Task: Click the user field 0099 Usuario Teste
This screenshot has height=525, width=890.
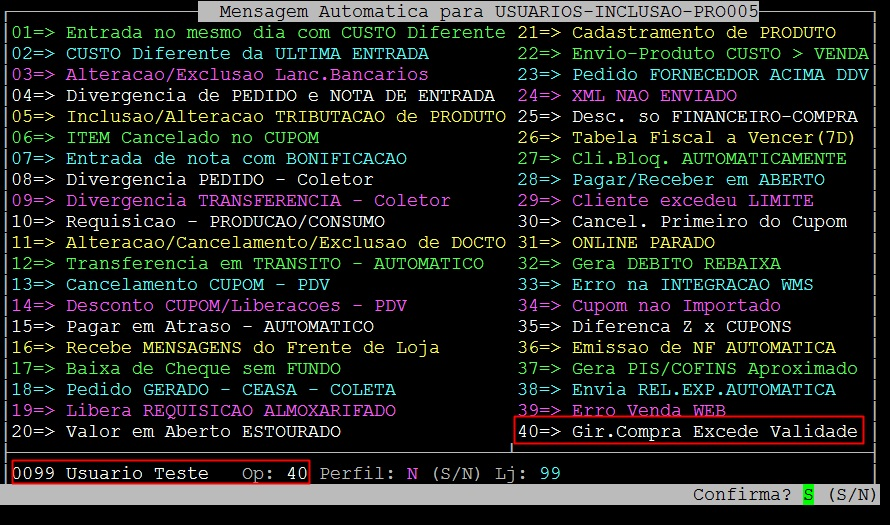Action: coord(110,473)
